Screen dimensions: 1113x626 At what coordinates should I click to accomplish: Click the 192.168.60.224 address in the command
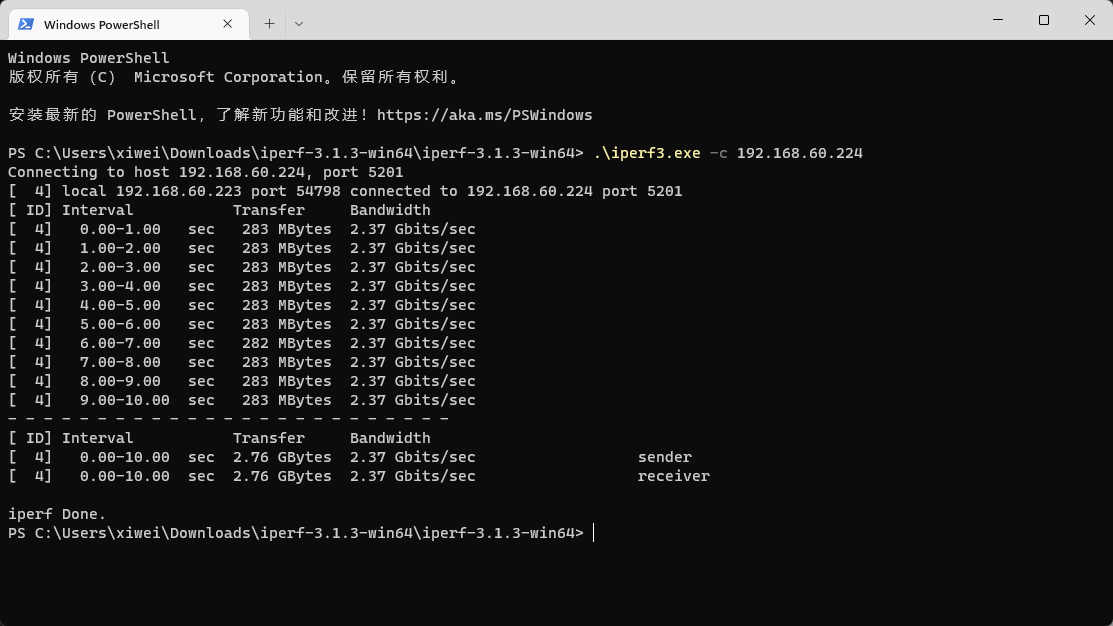[799, 153]
